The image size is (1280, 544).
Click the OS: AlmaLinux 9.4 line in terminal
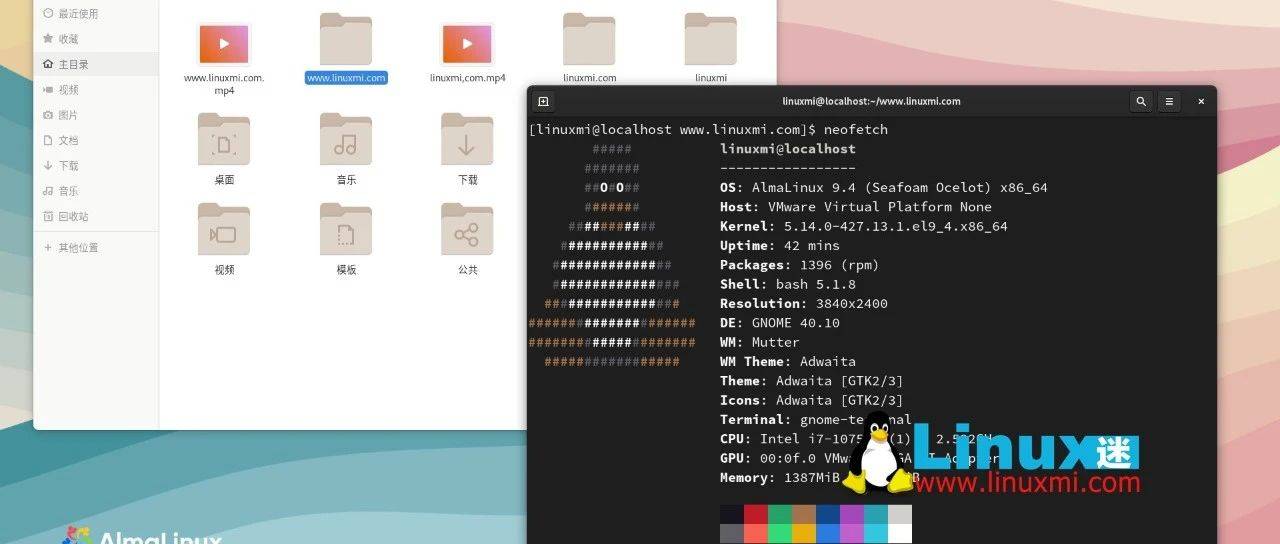(x=884, y=188)
